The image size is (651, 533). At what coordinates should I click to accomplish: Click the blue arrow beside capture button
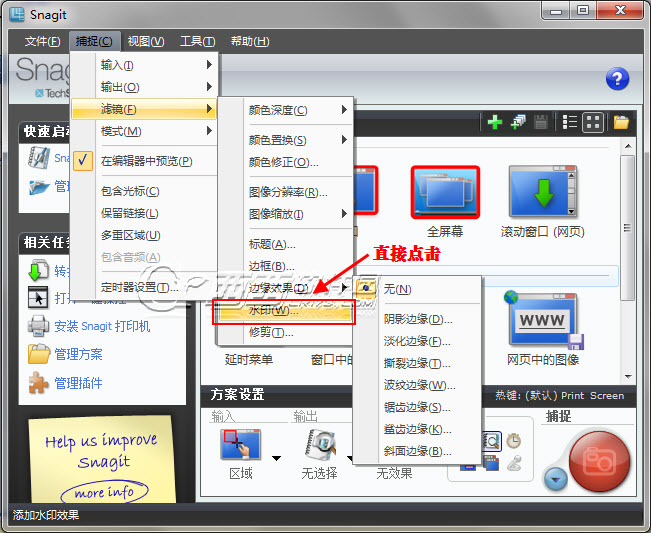pos(556,479)
